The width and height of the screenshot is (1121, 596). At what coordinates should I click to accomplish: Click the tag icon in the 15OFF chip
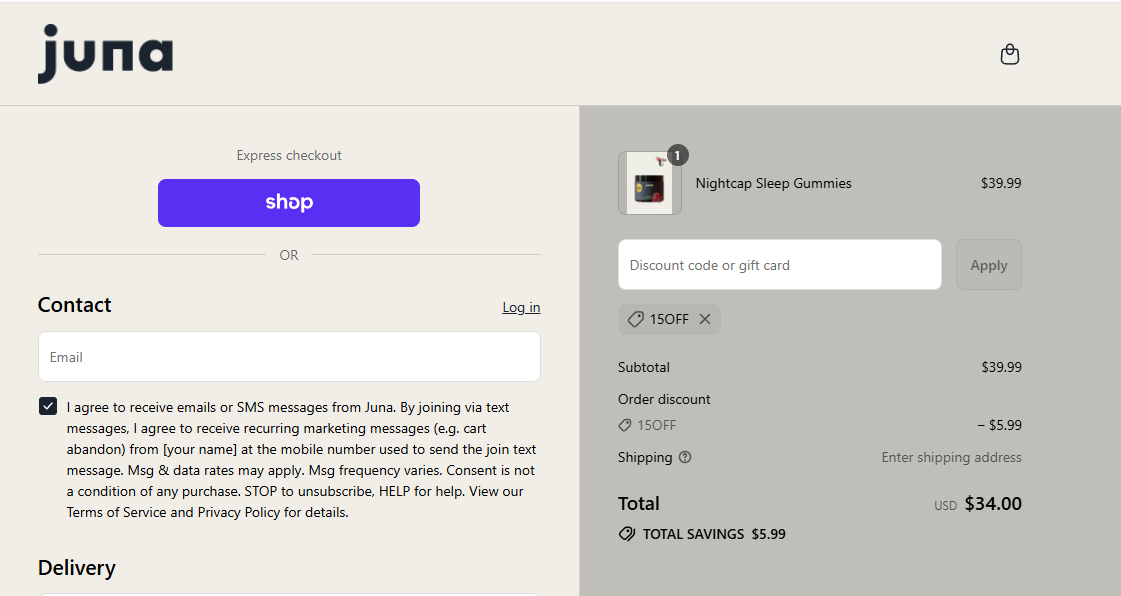click(635, 319)
